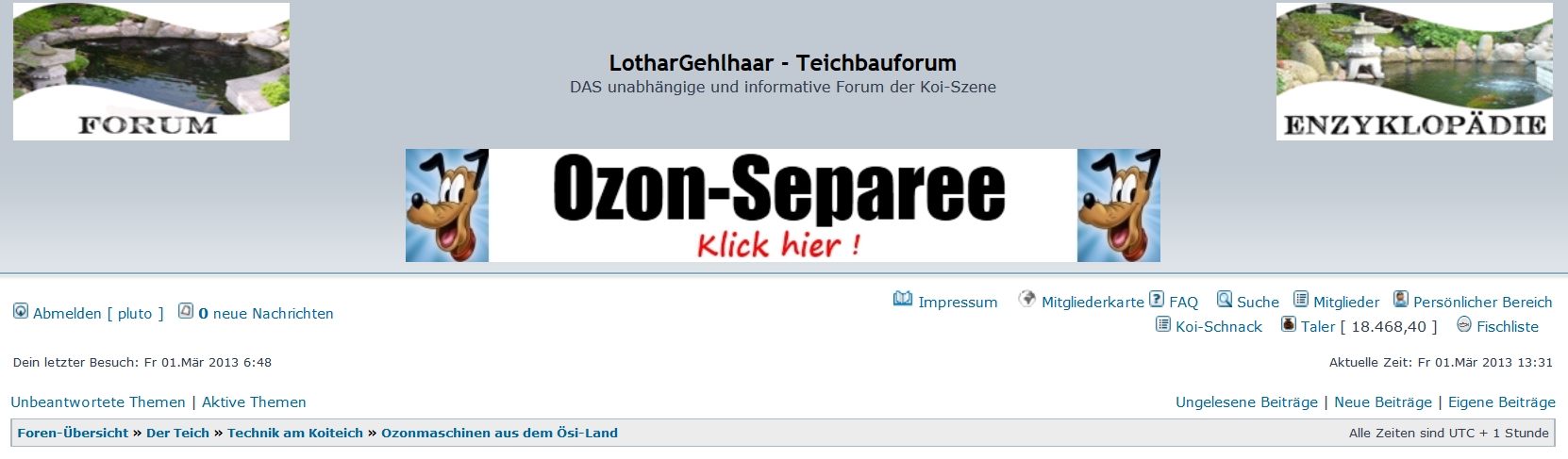The width and height of the screenshot is (1568, 459).
Task: Open Eigene Beiträge link
Action: [1502, 402]
